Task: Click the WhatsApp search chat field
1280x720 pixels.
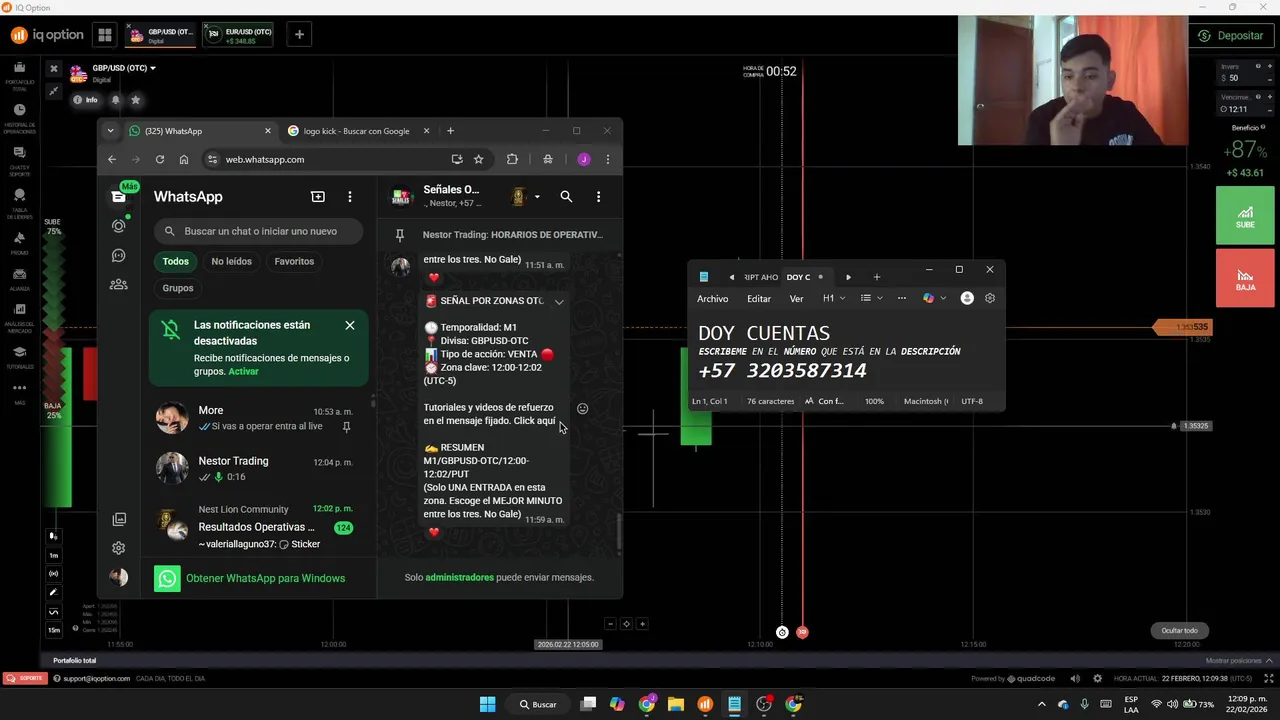Action: 258,231
